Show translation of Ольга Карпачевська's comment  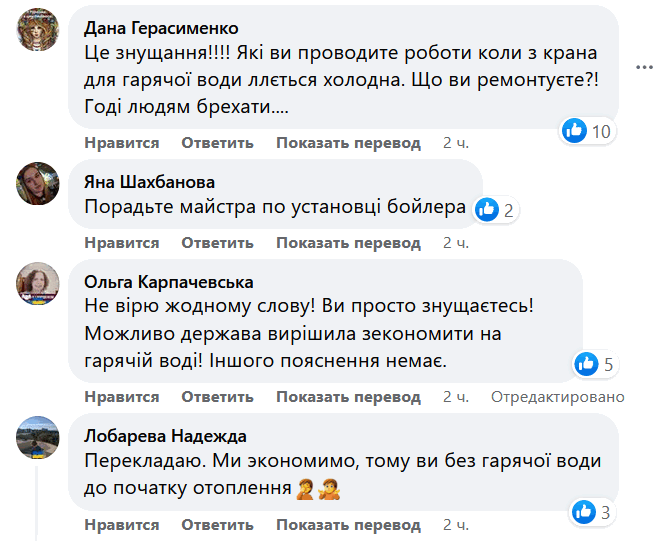[x=349, y=397]
